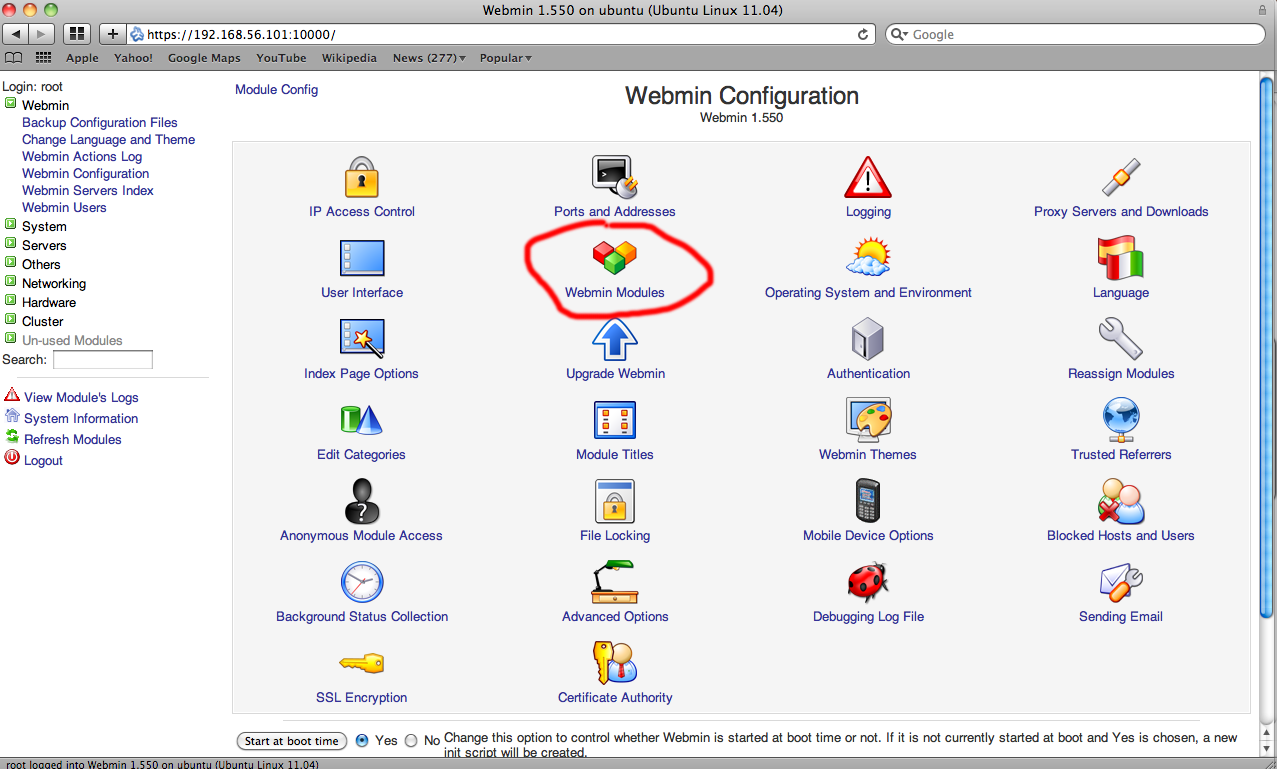Focus the sidebar Search field

point(103,360)
